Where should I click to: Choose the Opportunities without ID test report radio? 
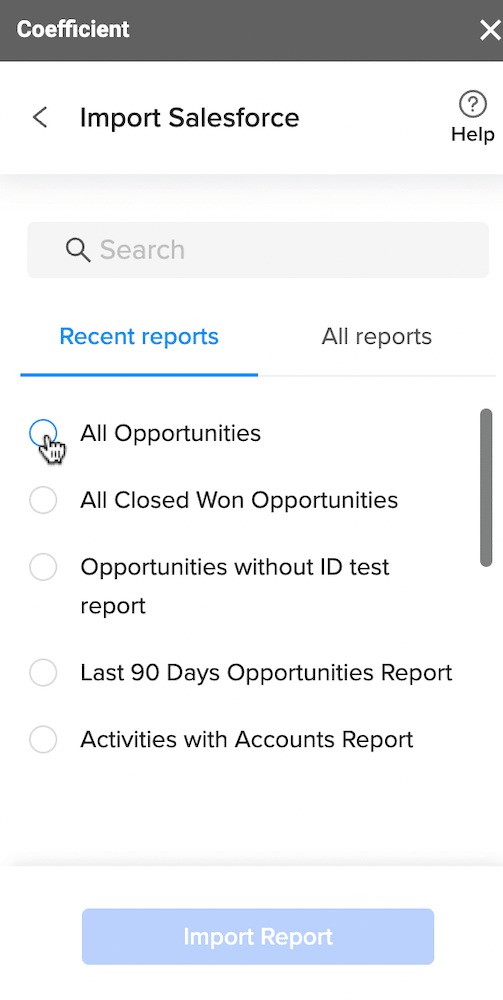tap(43, 567)
